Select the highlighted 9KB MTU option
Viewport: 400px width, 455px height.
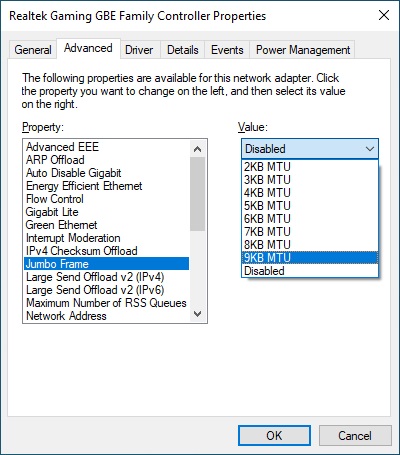(310, 258)
